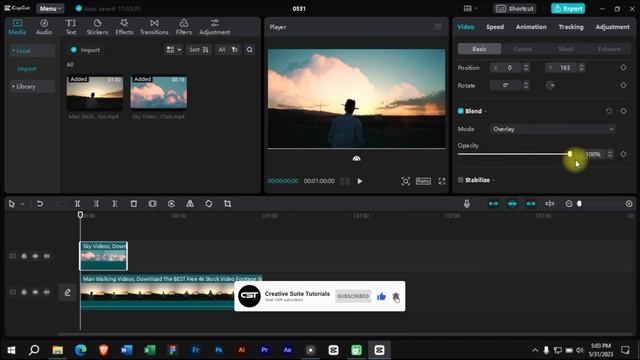
Task: Open the search in media panel
Action: (x=249, y=50)
